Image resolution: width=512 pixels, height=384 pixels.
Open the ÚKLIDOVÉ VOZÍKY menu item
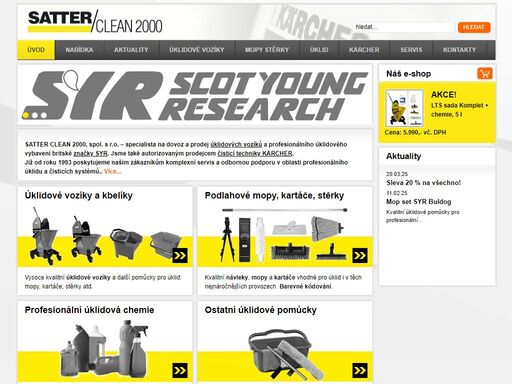point(197,50)
